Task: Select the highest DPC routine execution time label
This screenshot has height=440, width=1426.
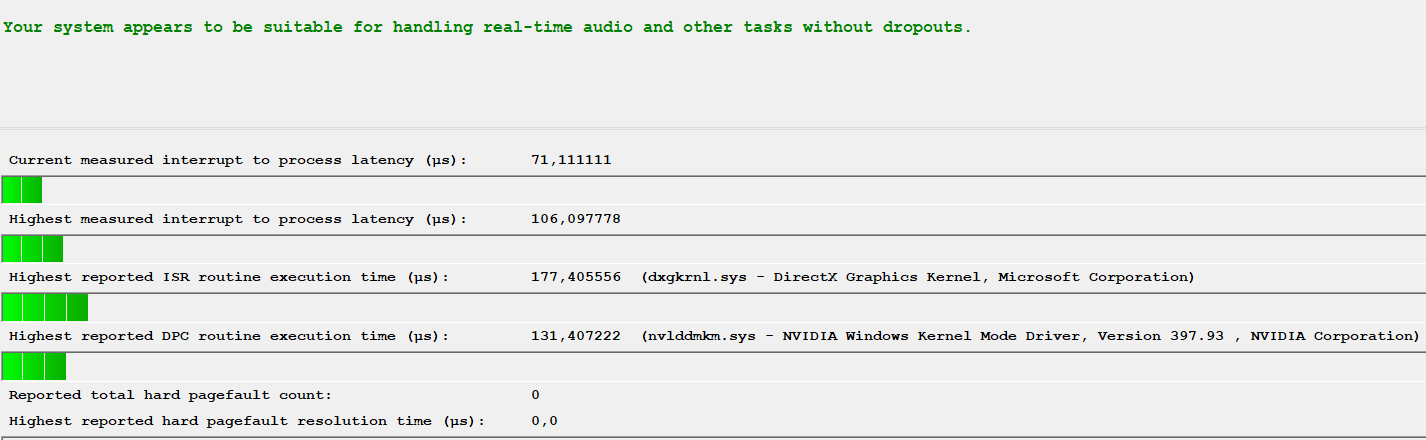Action: 229,336
